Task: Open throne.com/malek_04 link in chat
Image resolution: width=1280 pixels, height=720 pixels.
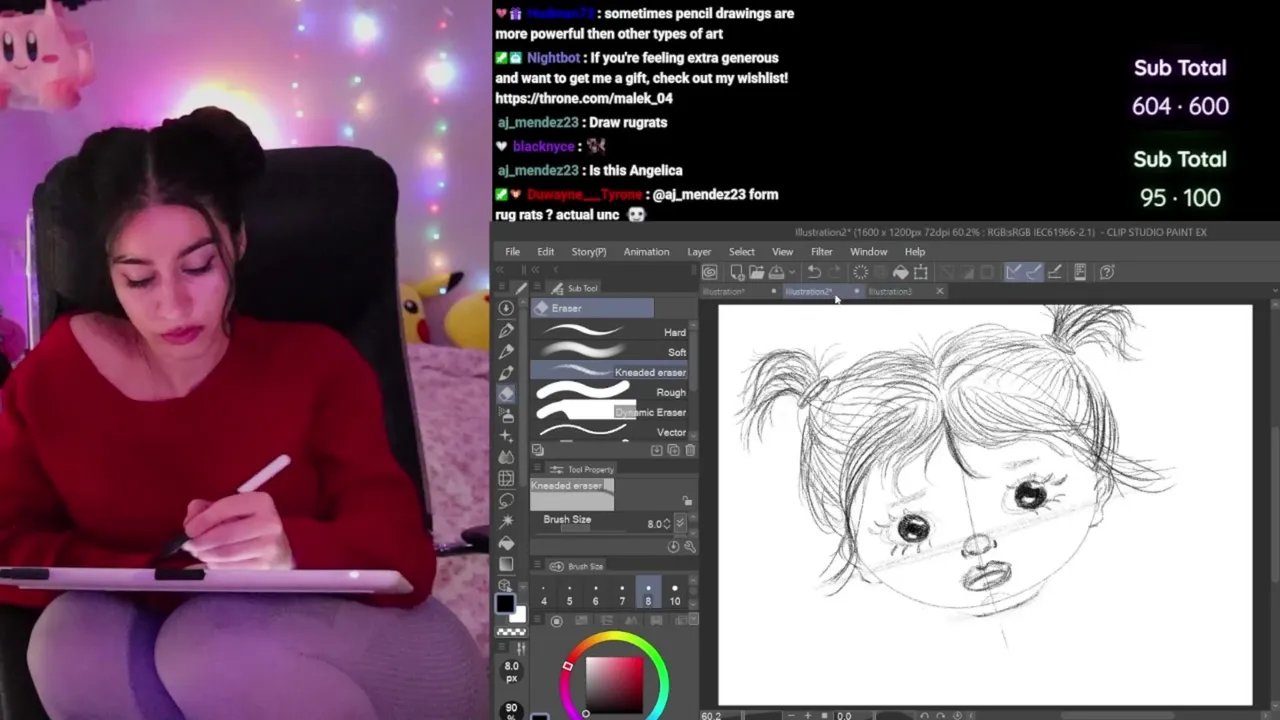Action: coord(583,98)
